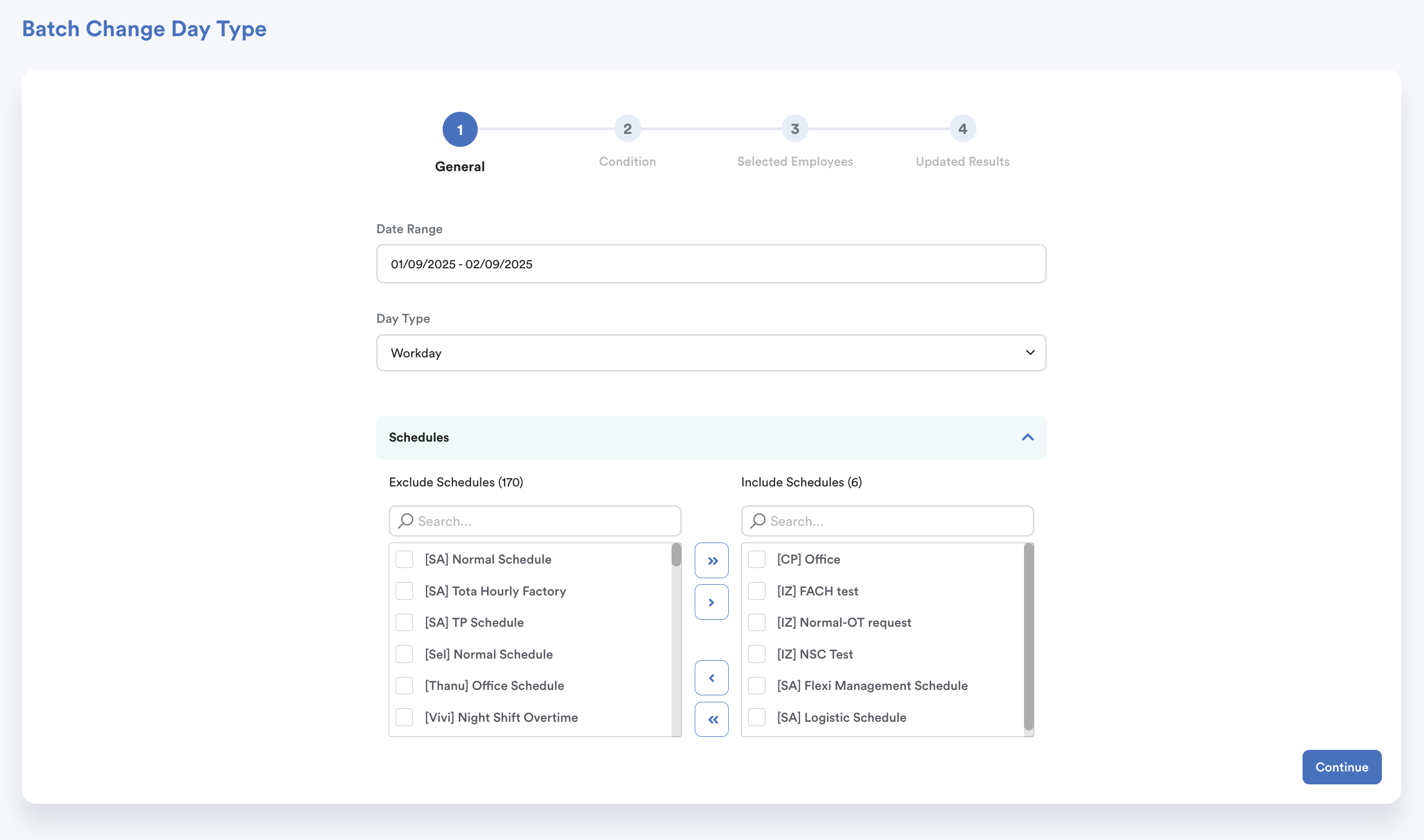
Task: Click the Date Range input field
Action: 711,264
